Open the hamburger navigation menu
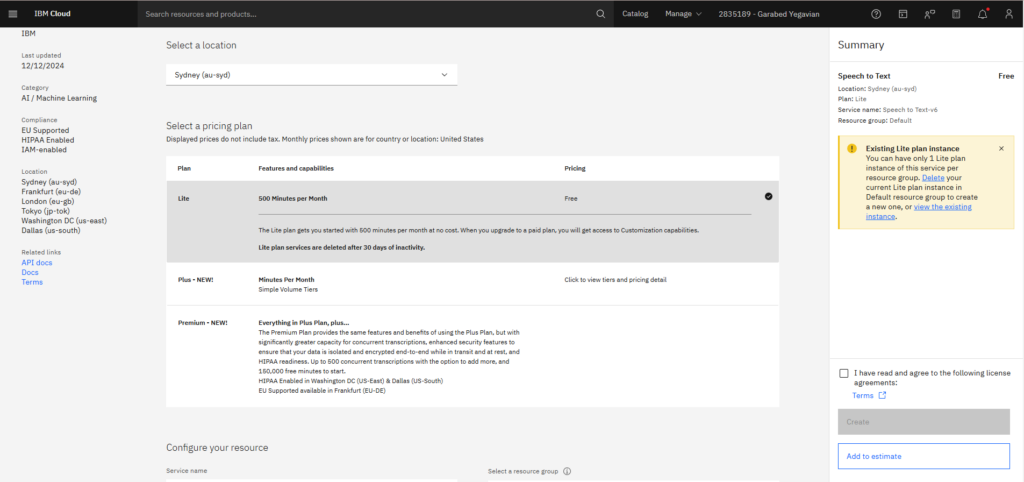Viewport: 1024px width, 482px height. point(13,14)
